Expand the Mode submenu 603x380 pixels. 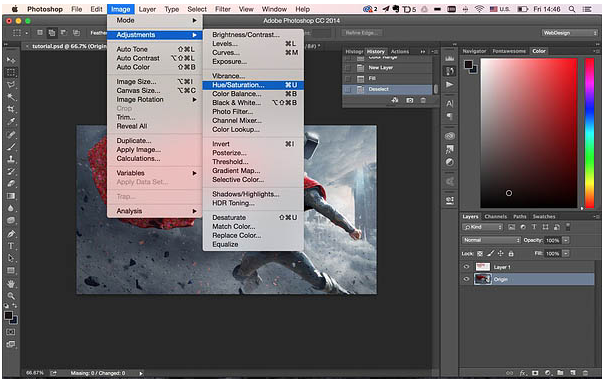pyautogui.click(x=155, y=20)
